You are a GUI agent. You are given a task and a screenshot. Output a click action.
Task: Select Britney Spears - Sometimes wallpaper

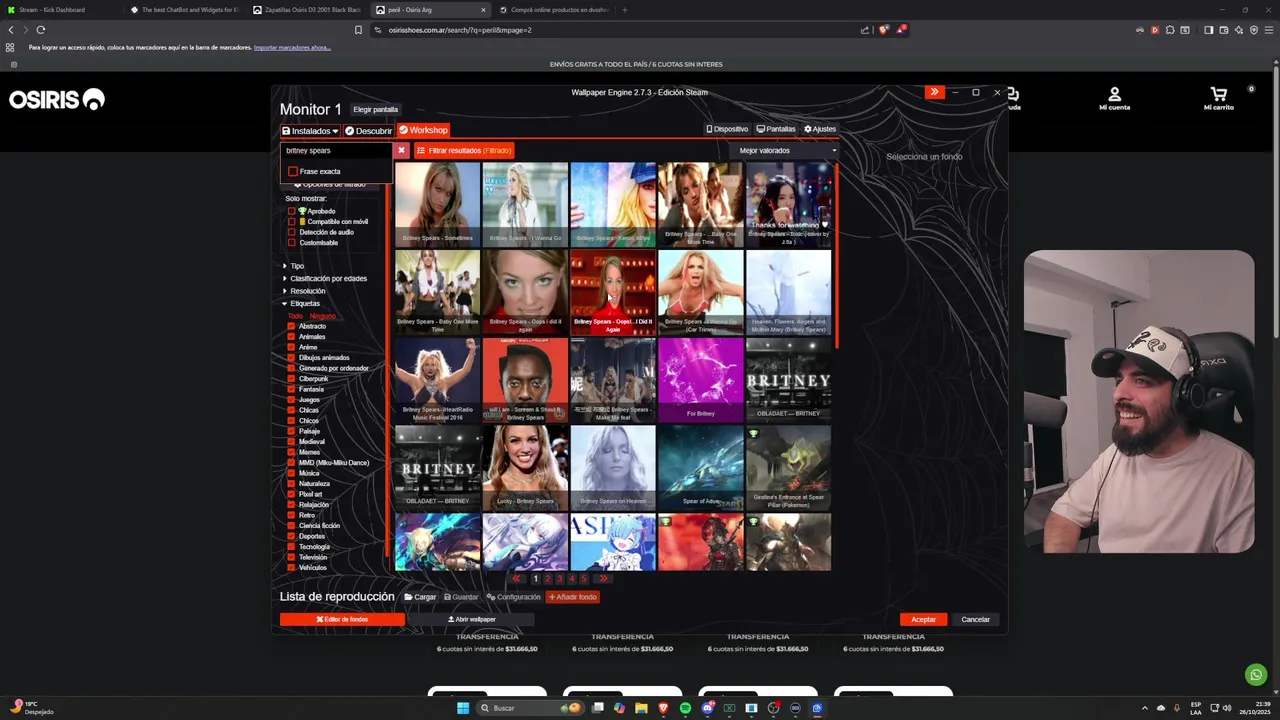point(437,204)
